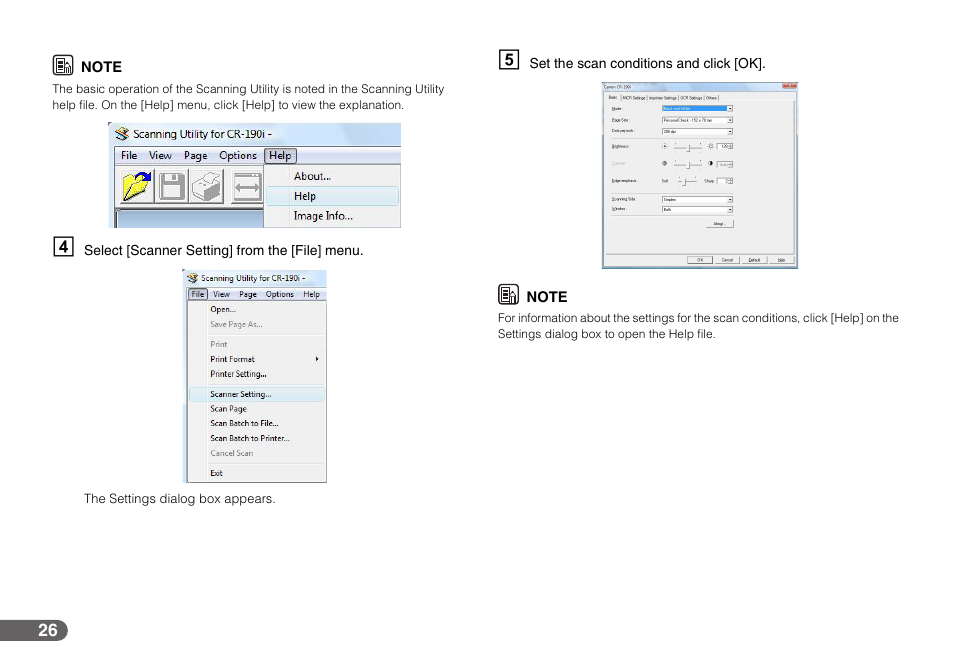Click the Brightness value spinner field
954x672 pixels.
(x=725, y=147)
